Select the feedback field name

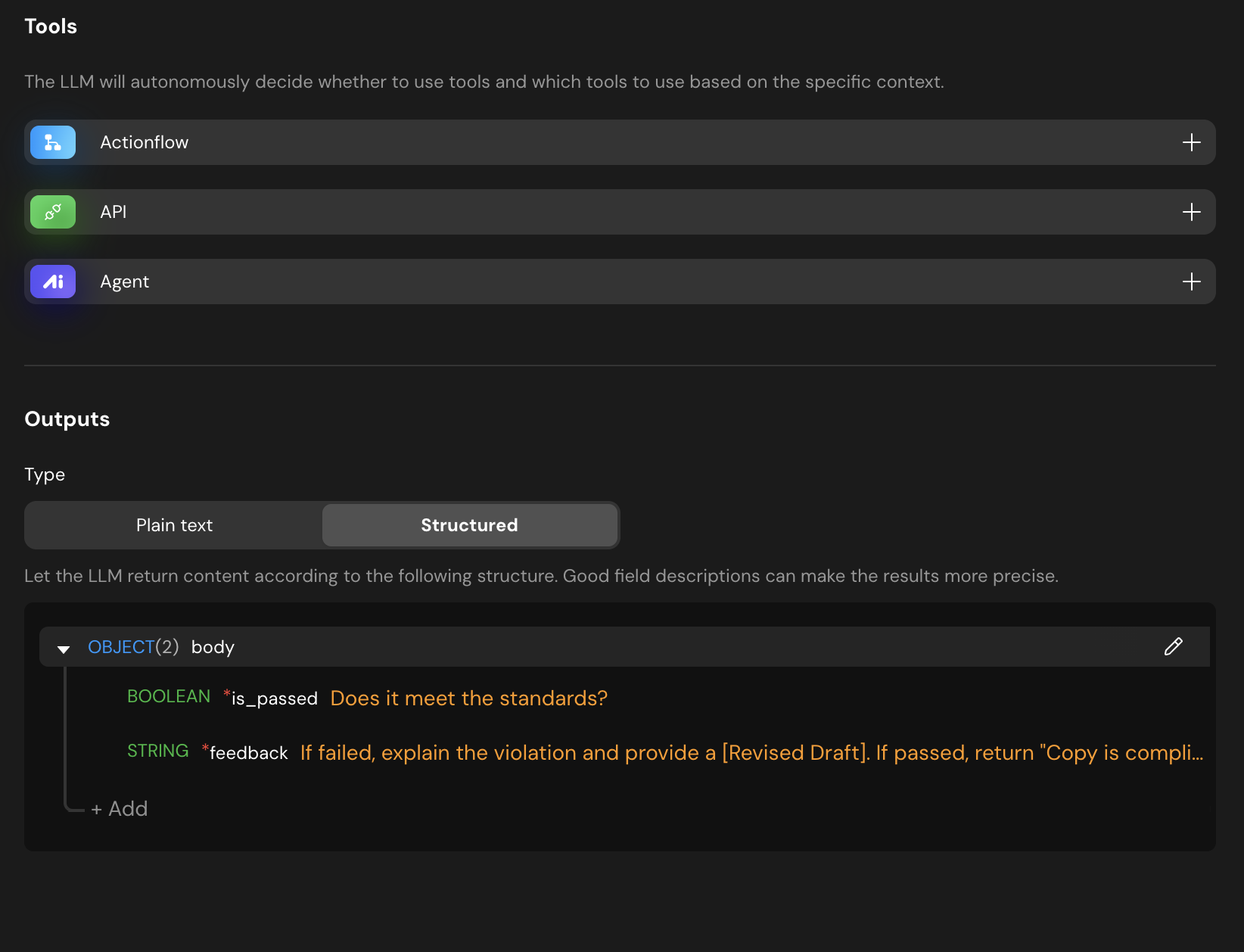click(x=248, y=753)
